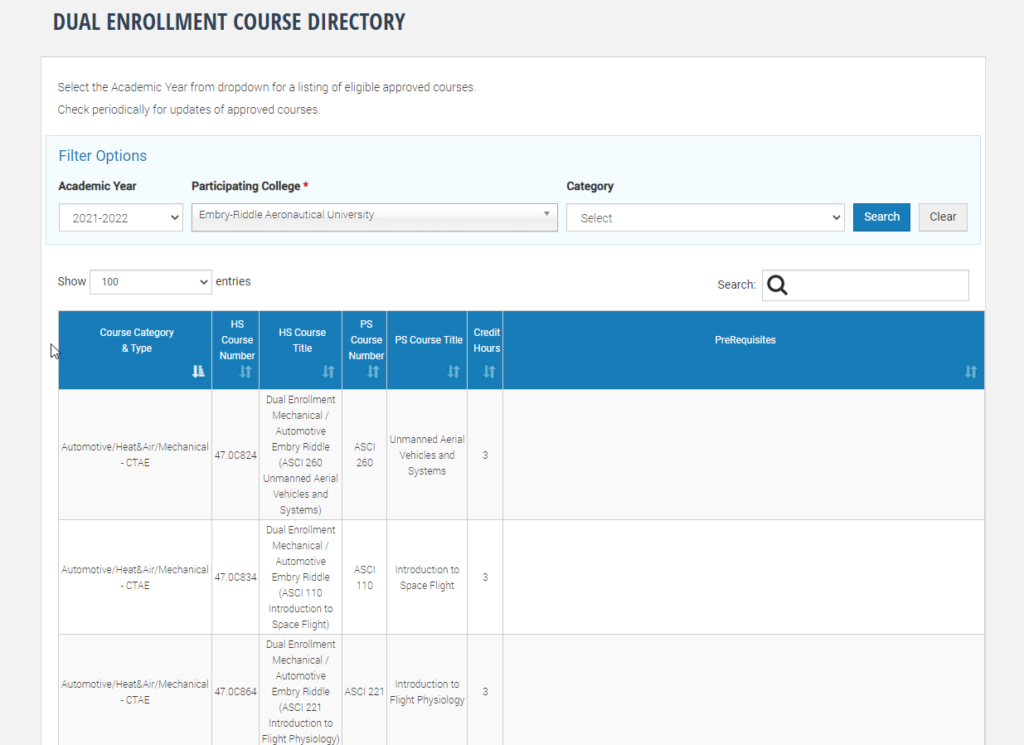The image size is (1024, 745).
Task: Focus the table Search text field
Action: [x=878, y=286]
